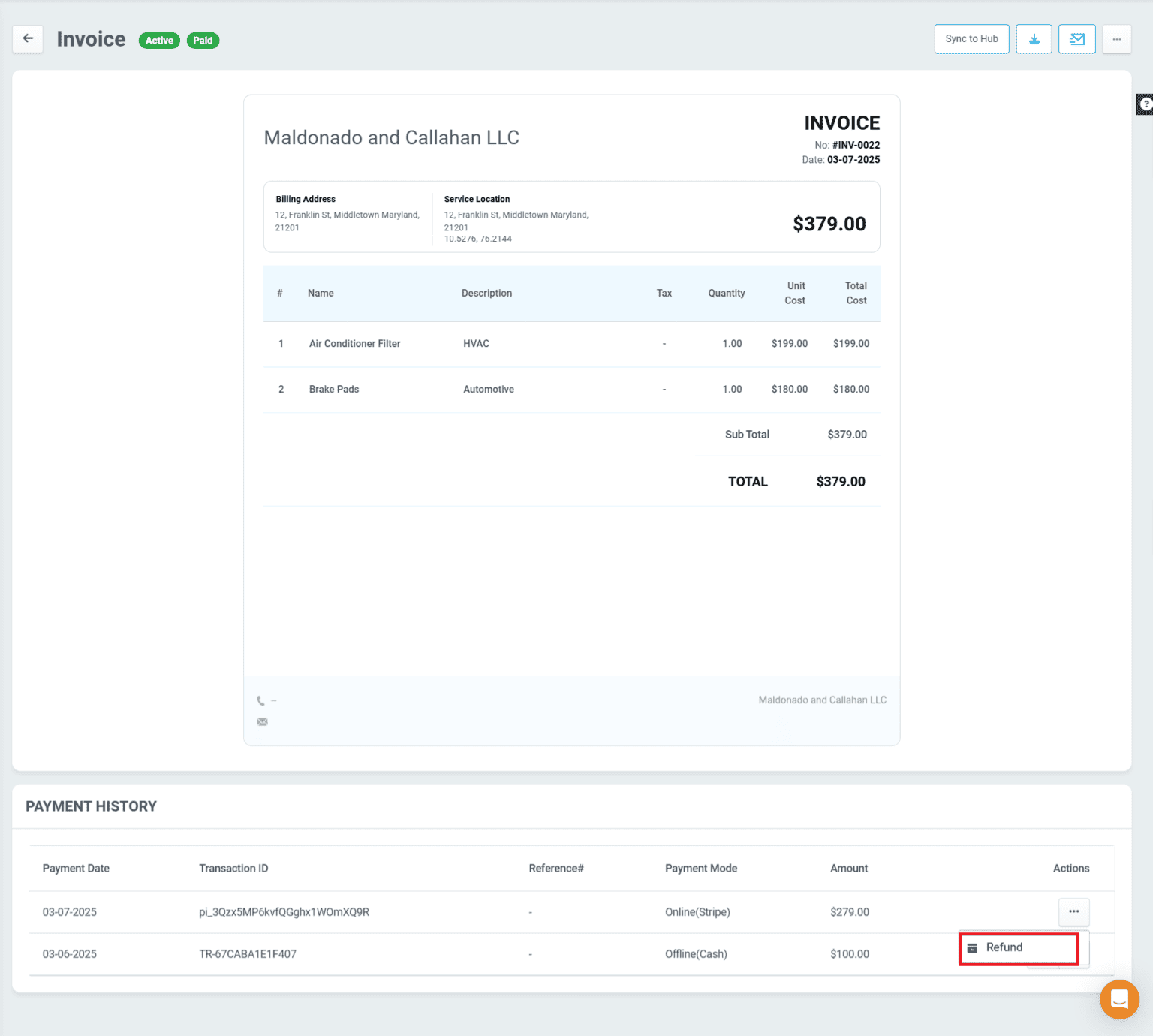This screenshot has width=1153, height=1036.
Task: Click the back arrow to leave invoice view
Action: 28,39
